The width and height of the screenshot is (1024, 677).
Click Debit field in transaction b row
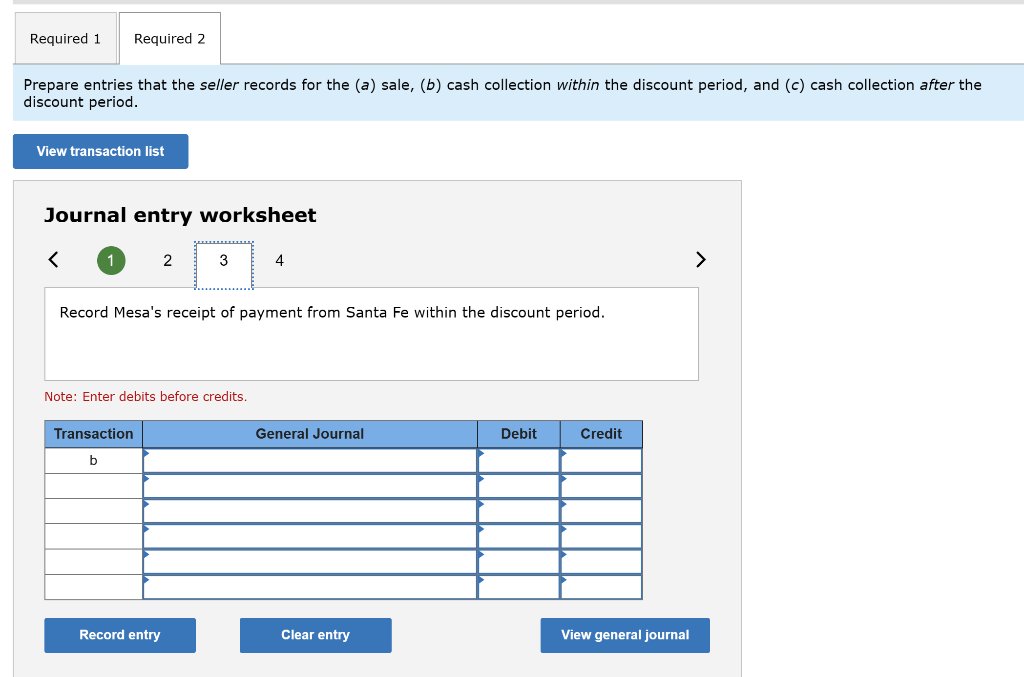(519, 461)
